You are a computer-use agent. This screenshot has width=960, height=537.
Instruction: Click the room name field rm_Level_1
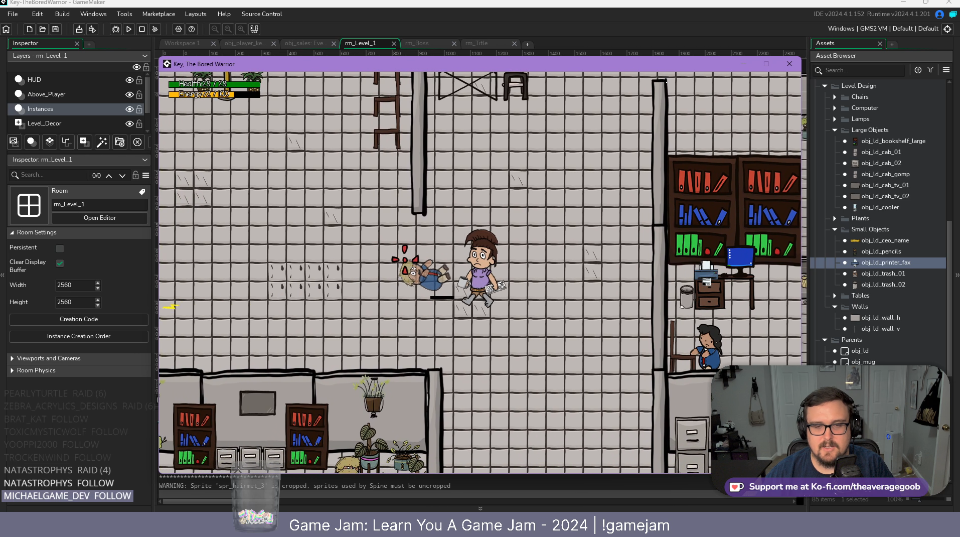click(x=99, y=204)
